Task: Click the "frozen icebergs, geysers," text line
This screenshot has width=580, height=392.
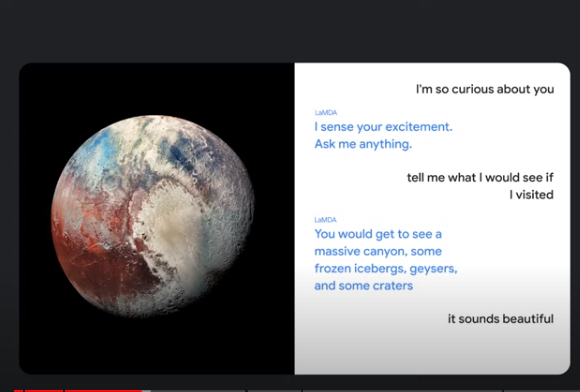Action: coord(386,268)
